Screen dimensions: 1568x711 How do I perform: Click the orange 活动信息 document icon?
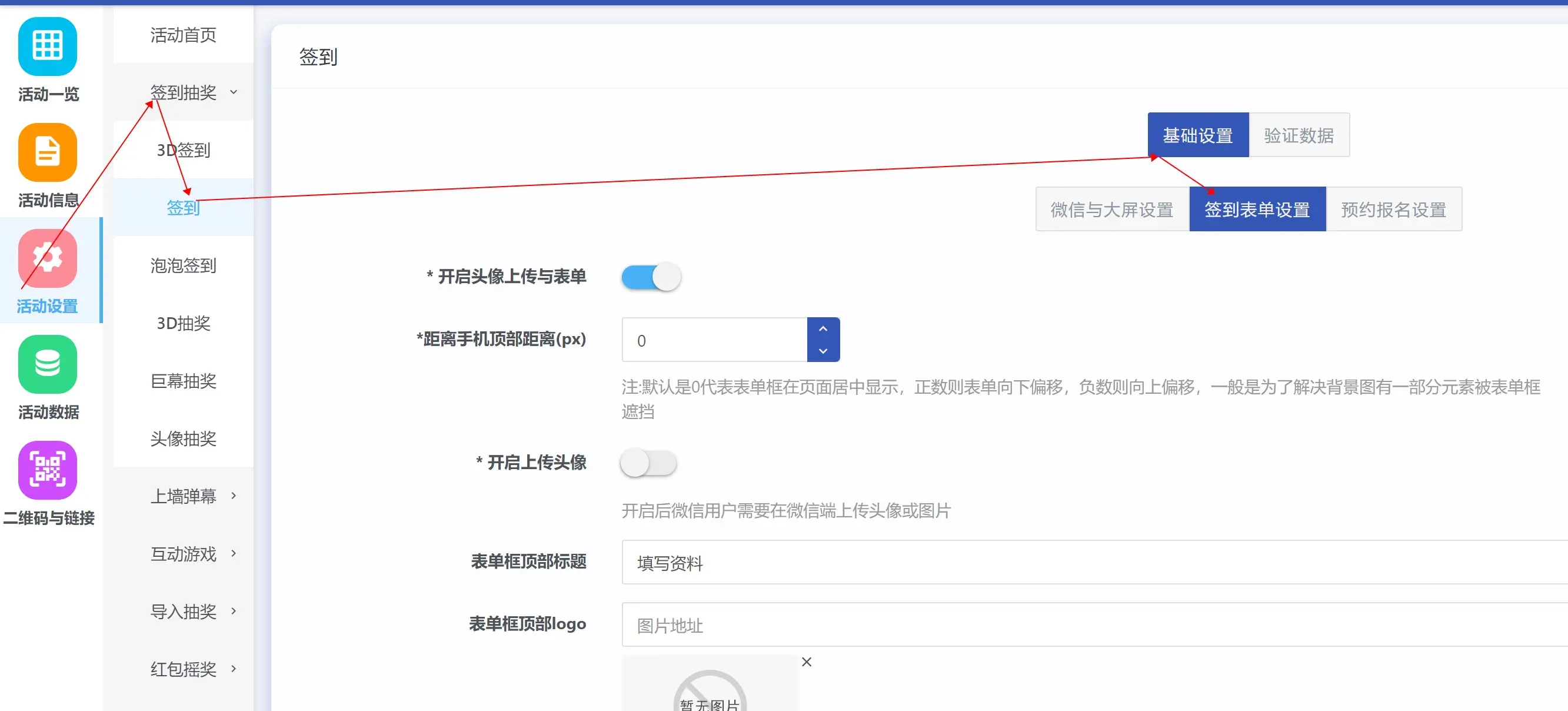tap(48, 152)
